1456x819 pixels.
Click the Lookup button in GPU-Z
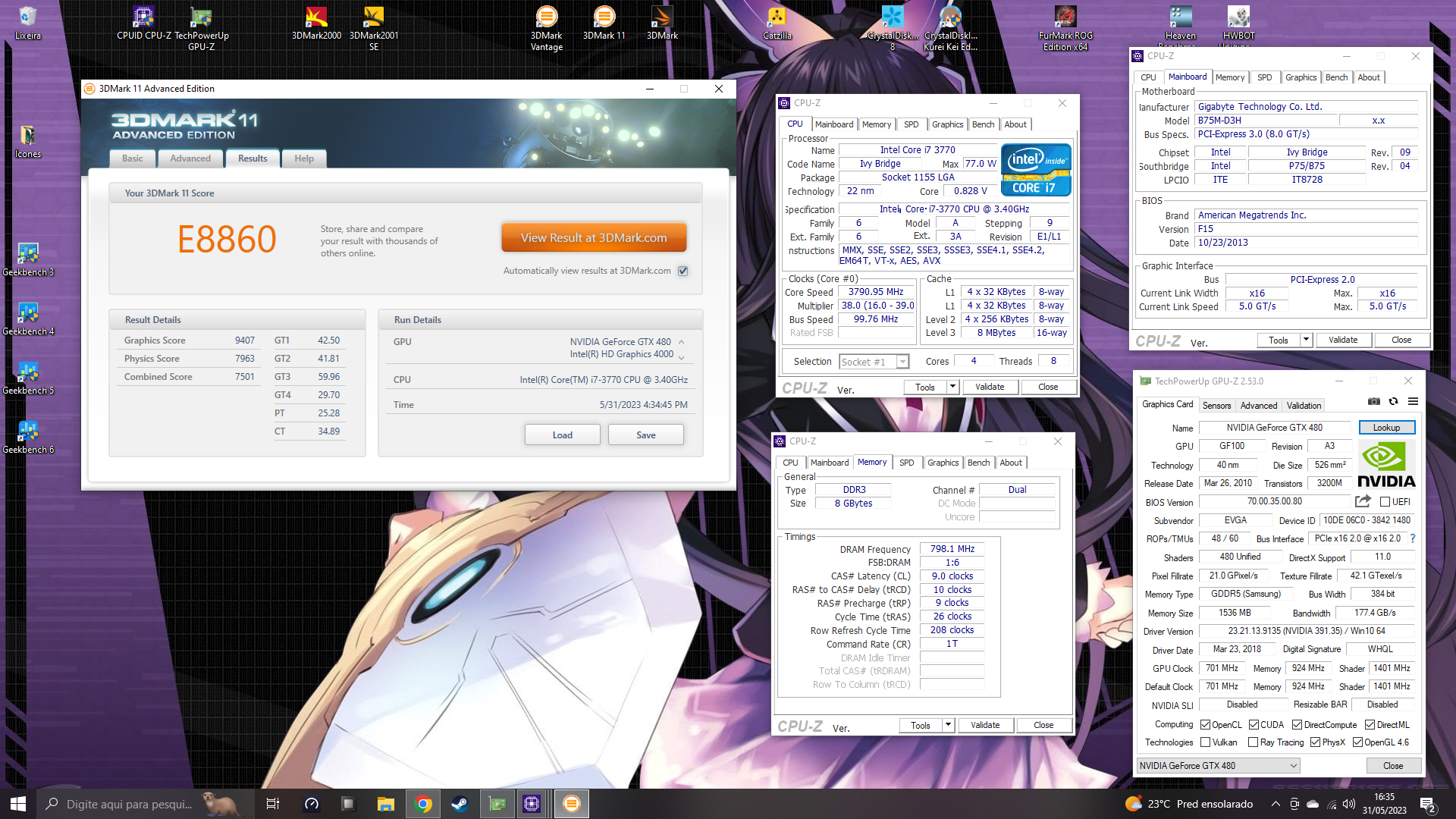[1386, 428]
